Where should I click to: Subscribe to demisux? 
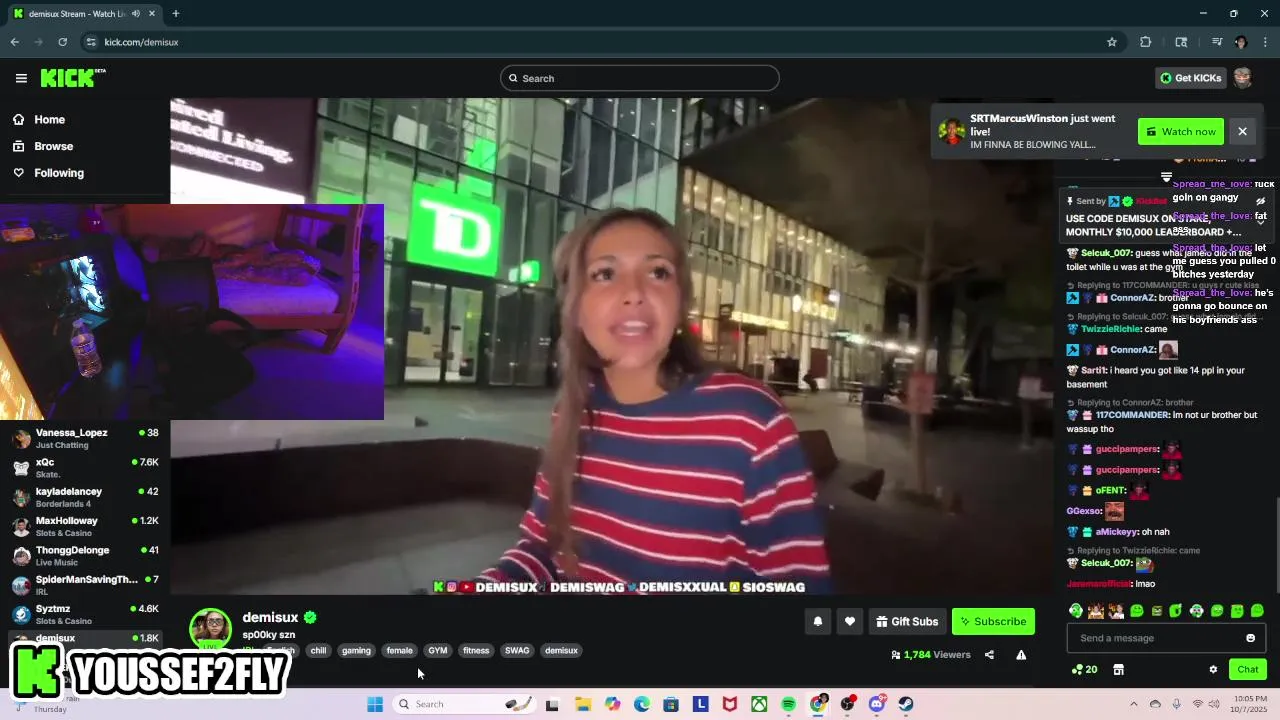993,621
